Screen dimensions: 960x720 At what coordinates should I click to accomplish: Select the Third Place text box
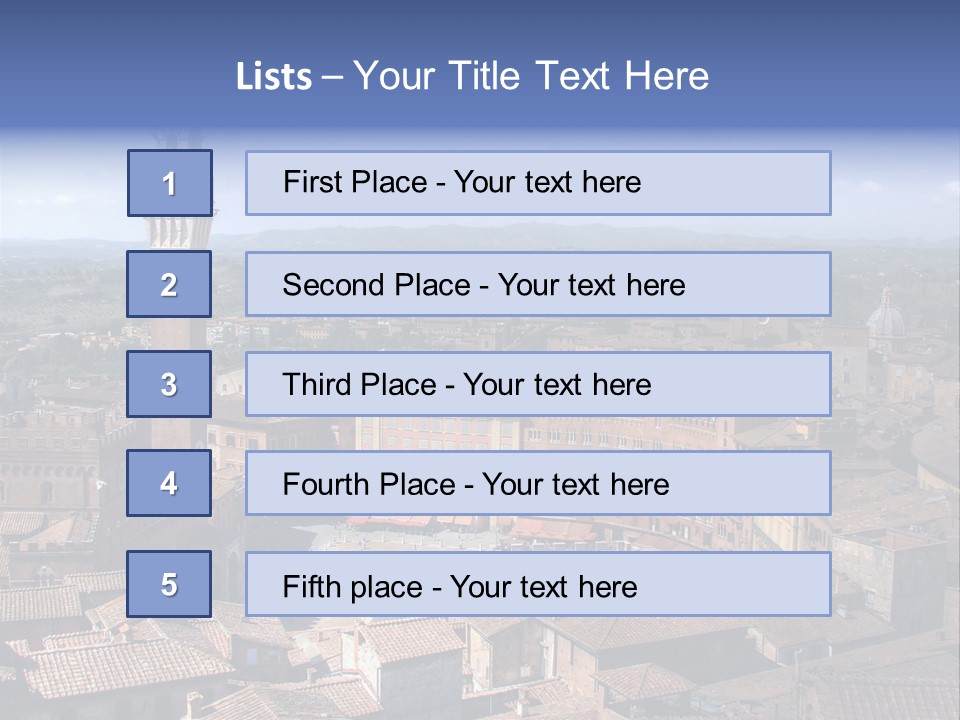(538, 384)
